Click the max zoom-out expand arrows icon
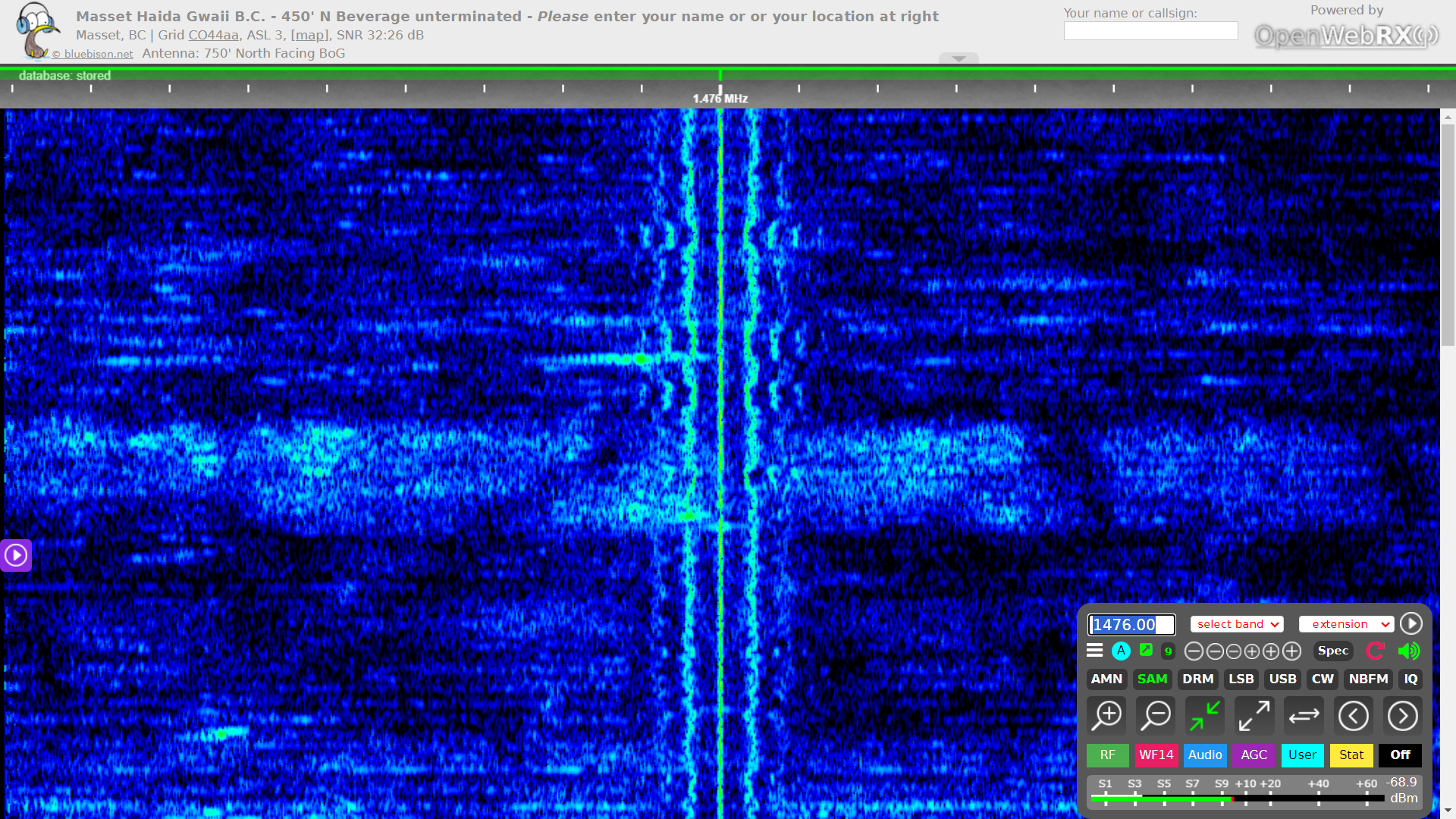The image size is (1456, 819). 1254,715
